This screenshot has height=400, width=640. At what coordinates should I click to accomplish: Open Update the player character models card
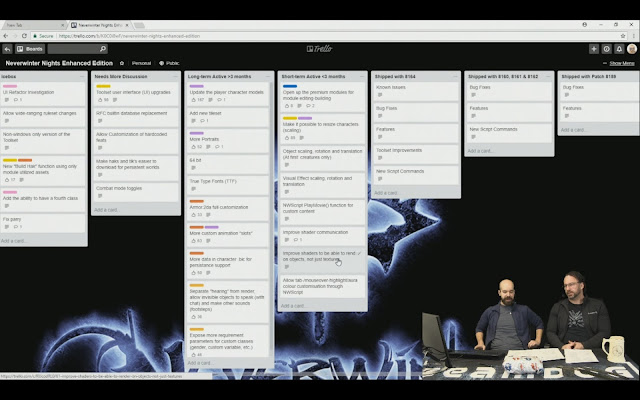coord(229,93)
